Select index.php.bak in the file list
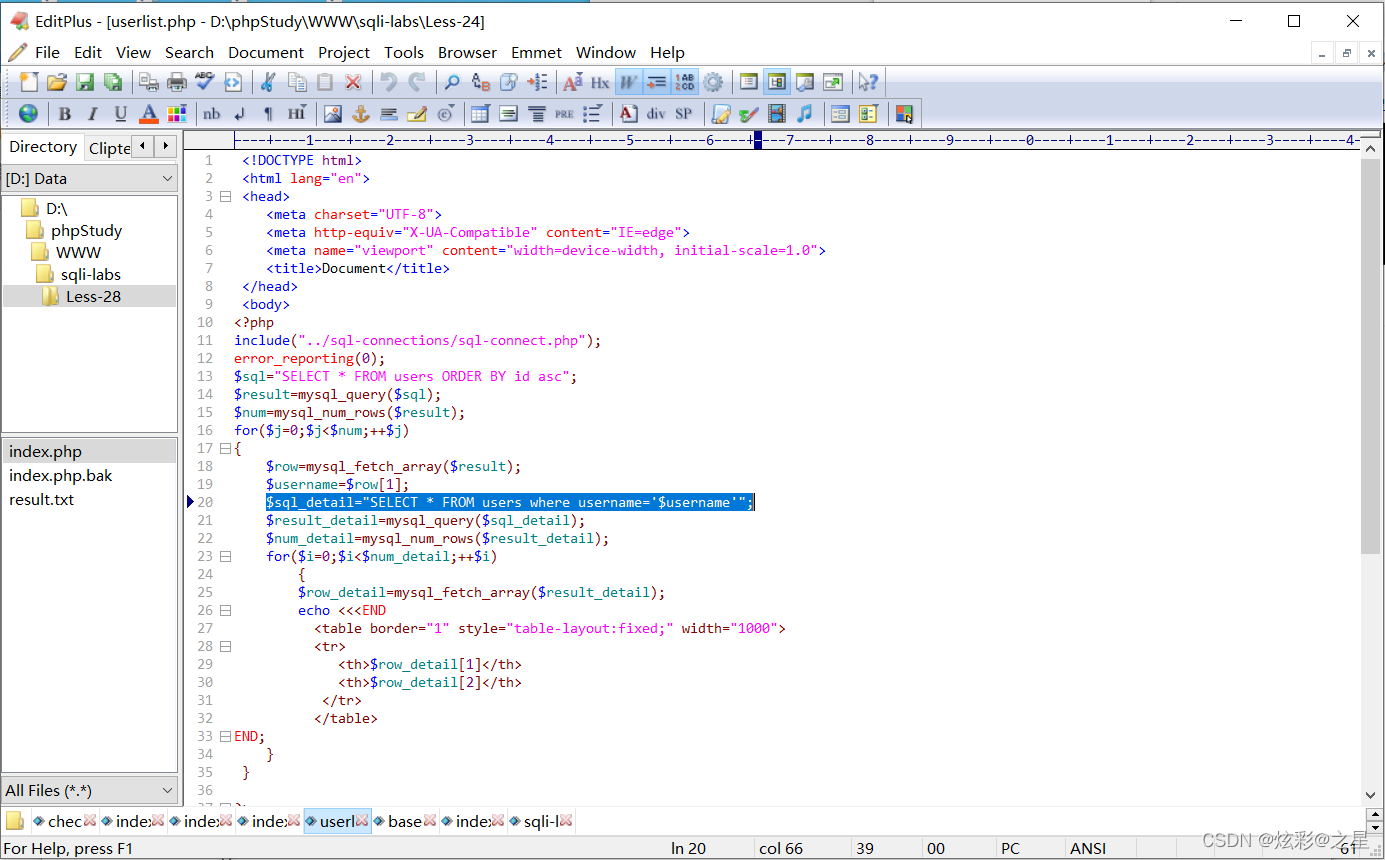Viewport: 1385px width, 860px height. click(x=61, y=475)
